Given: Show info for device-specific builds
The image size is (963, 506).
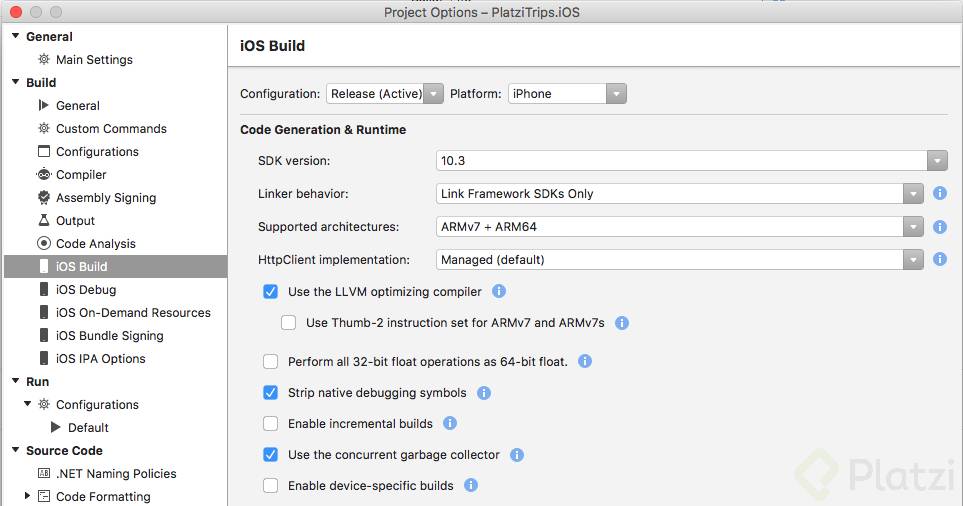Looking at the screenshot, I should pos(470,485).
